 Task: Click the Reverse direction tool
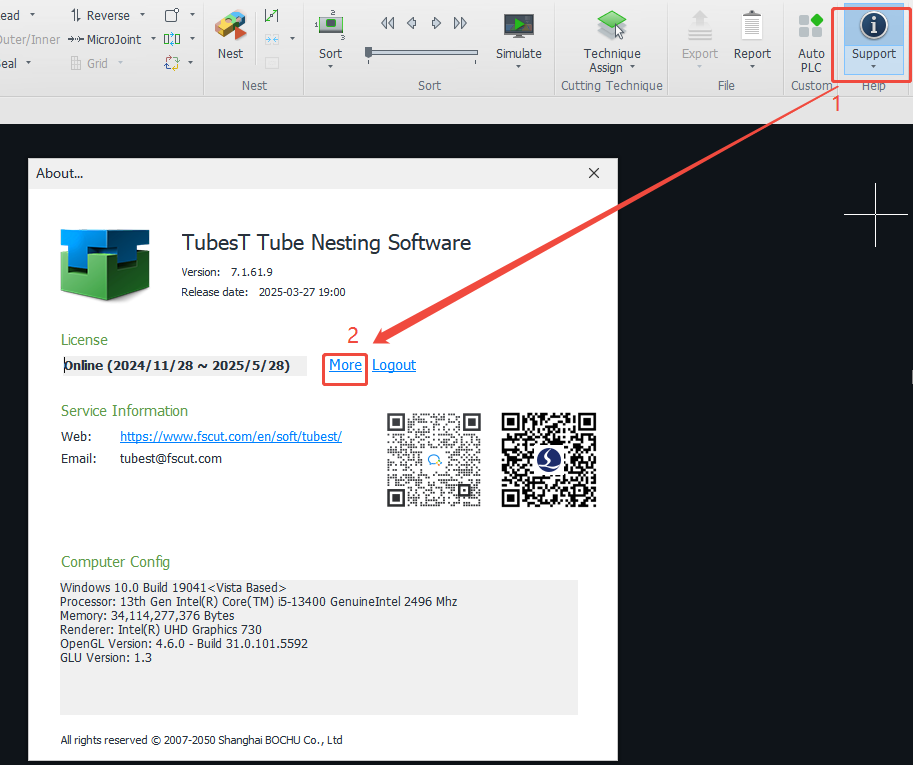(x=100, y=16)
